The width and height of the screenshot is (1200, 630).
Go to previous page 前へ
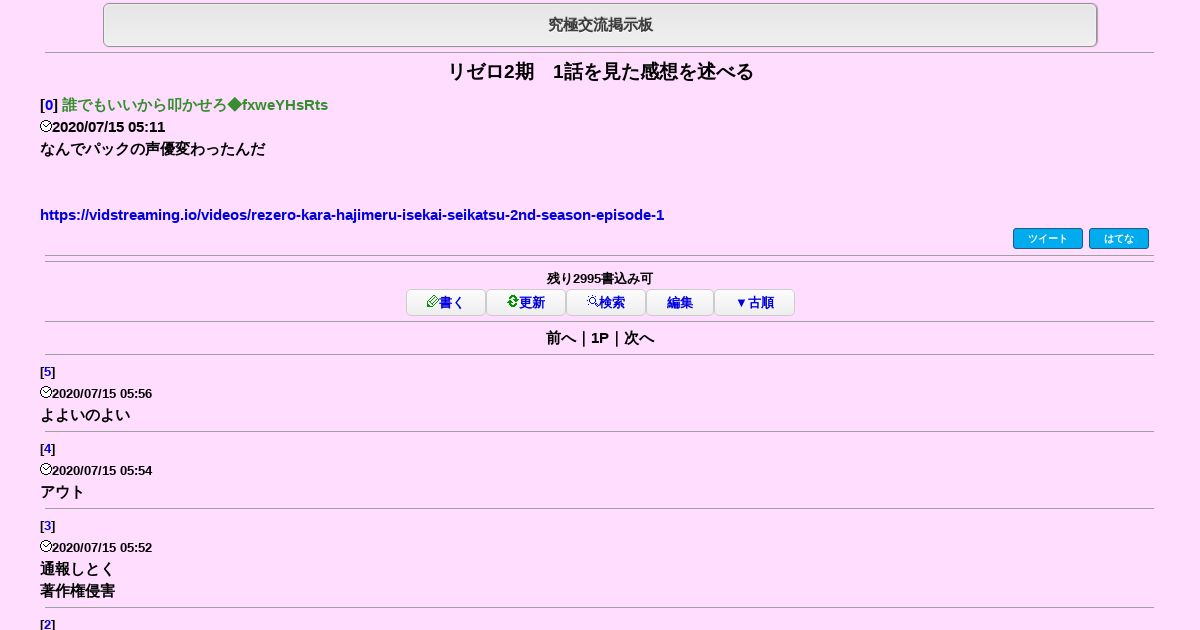tap(561, 338)
